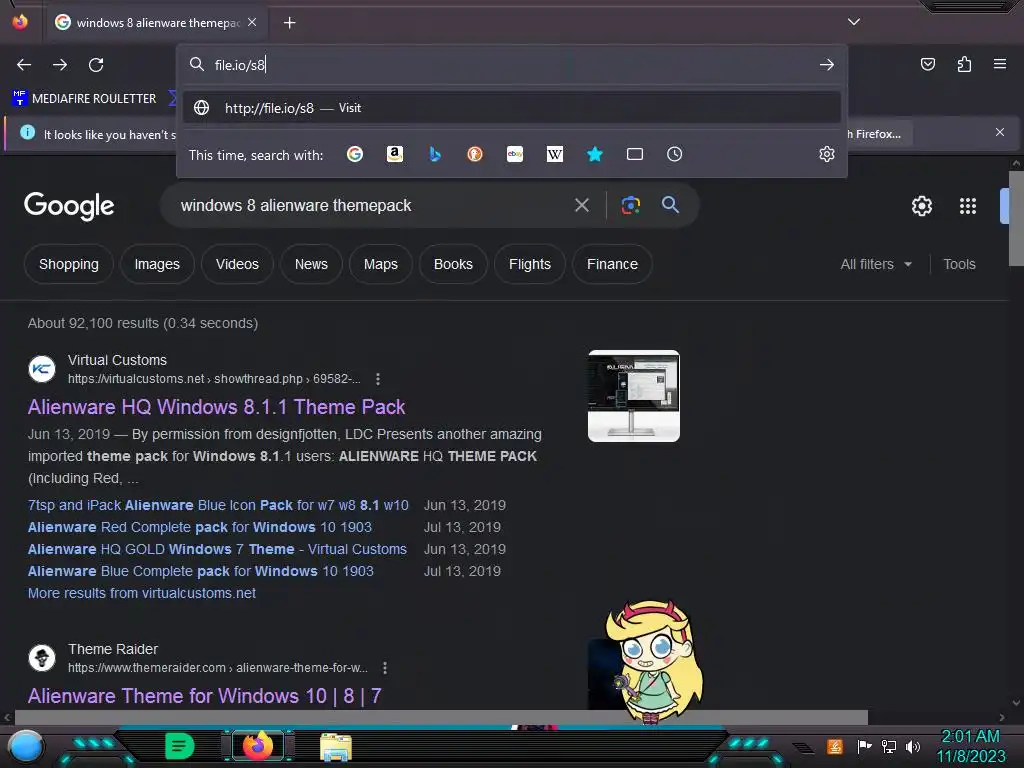Viewport: 1024px width, 768px height.
Task: Switch to the News filter
Action: 311,264
